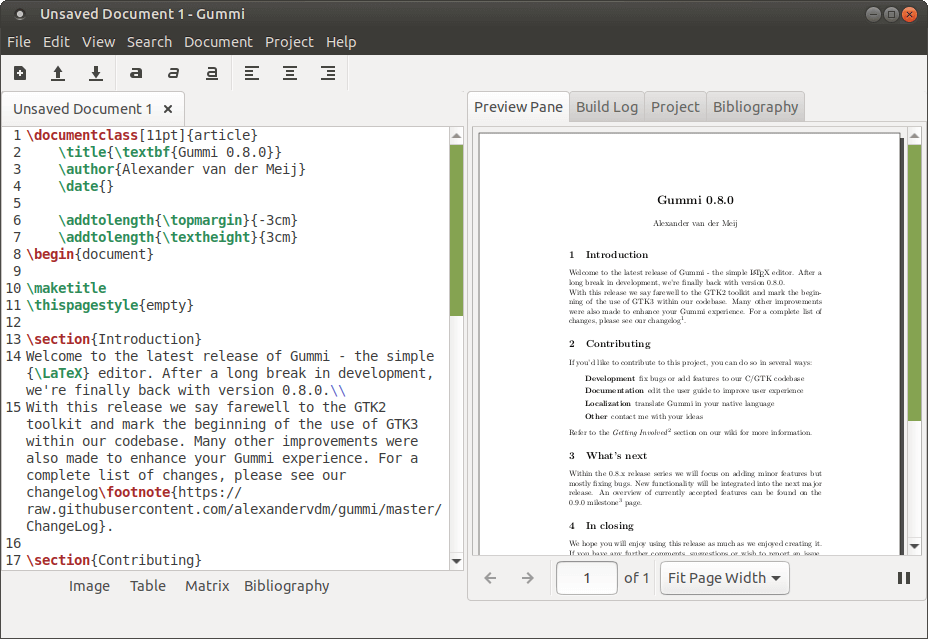
Task: Go to the previous preview page
Action: [490, 578]
